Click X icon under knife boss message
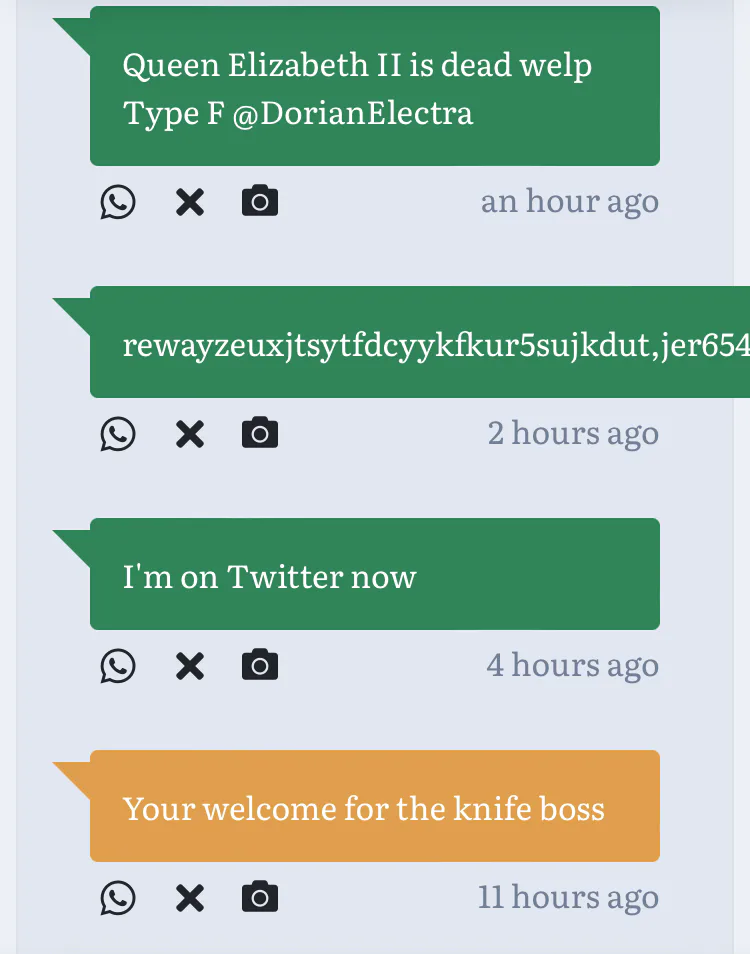Screen dimensions: 750x954 point(190,898)
